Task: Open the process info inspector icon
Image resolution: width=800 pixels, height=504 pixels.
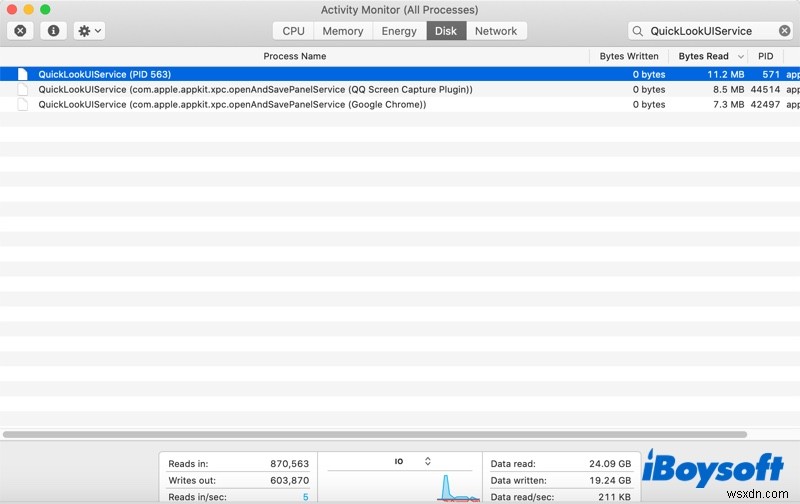Action: coord(53,31)
